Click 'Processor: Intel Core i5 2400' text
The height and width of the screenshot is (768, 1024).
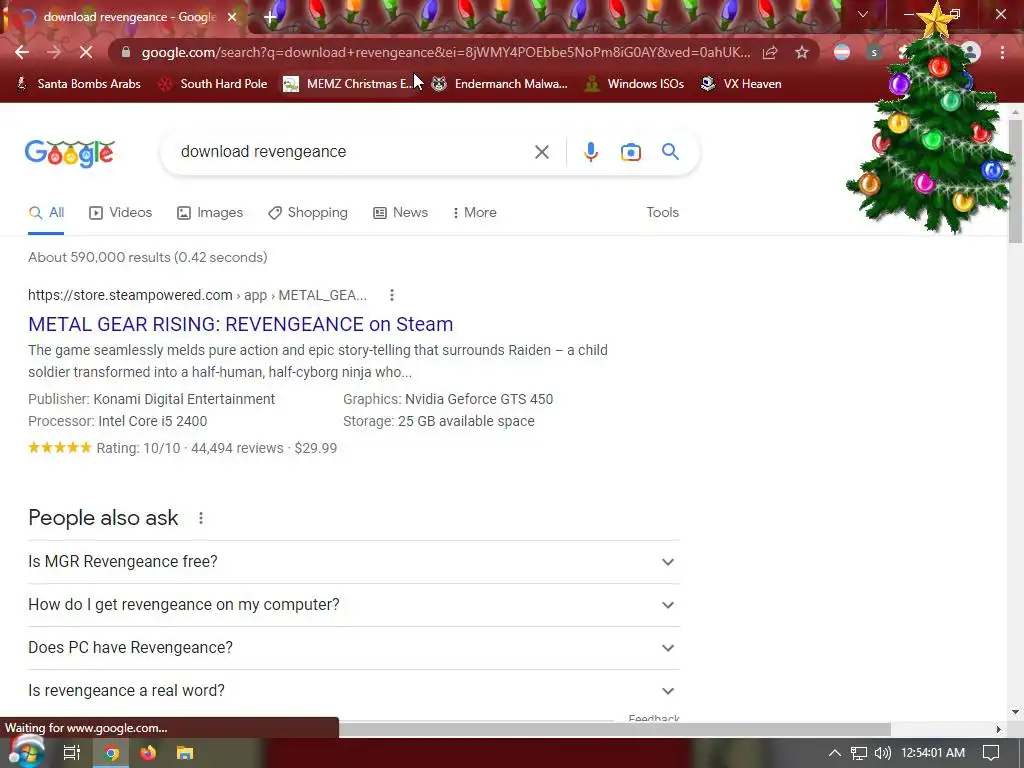(118, 421)
